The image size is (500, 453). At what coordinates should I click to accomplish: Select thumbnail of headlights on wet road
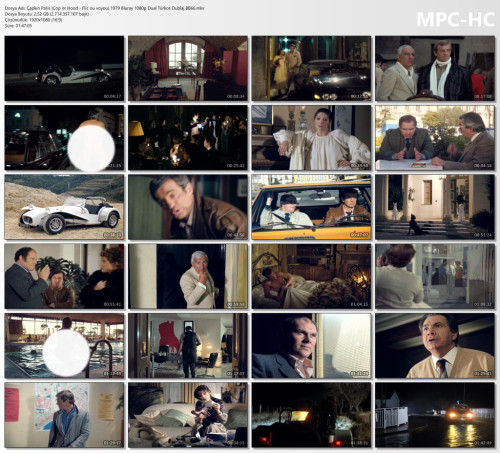point(435,415)
